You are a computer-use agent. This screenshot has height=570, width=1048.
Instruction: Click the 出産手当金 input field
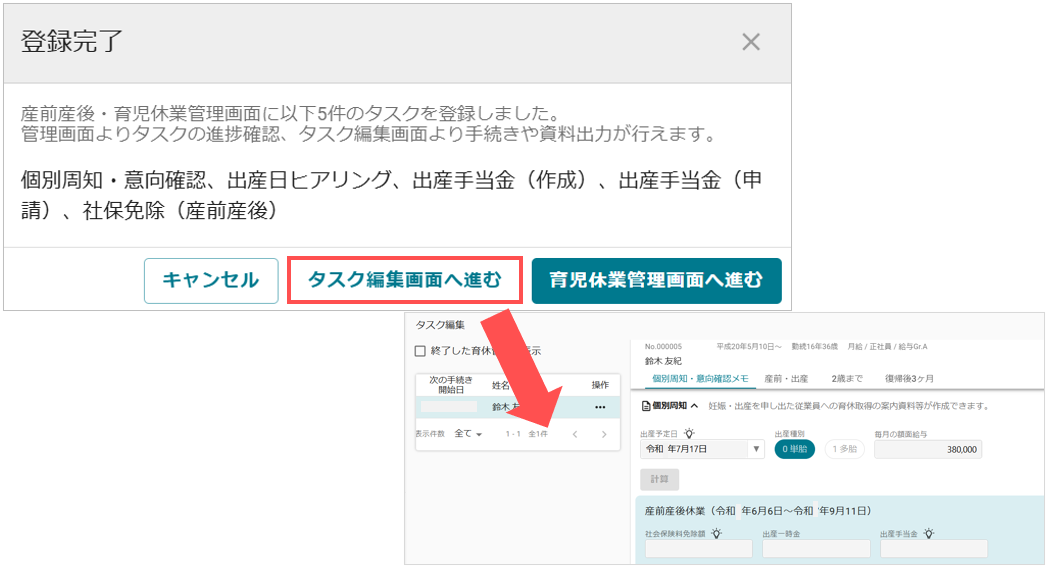pyautogui.click(x=934, y=549)
